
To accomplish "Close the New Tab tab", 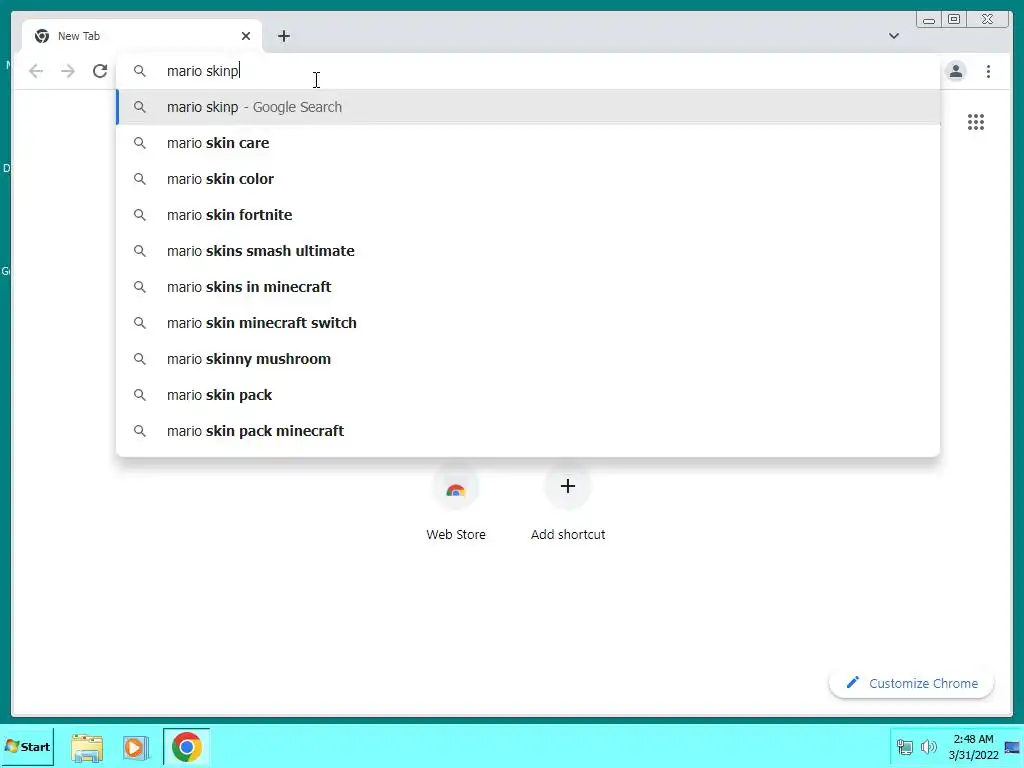I will (246, 36).
